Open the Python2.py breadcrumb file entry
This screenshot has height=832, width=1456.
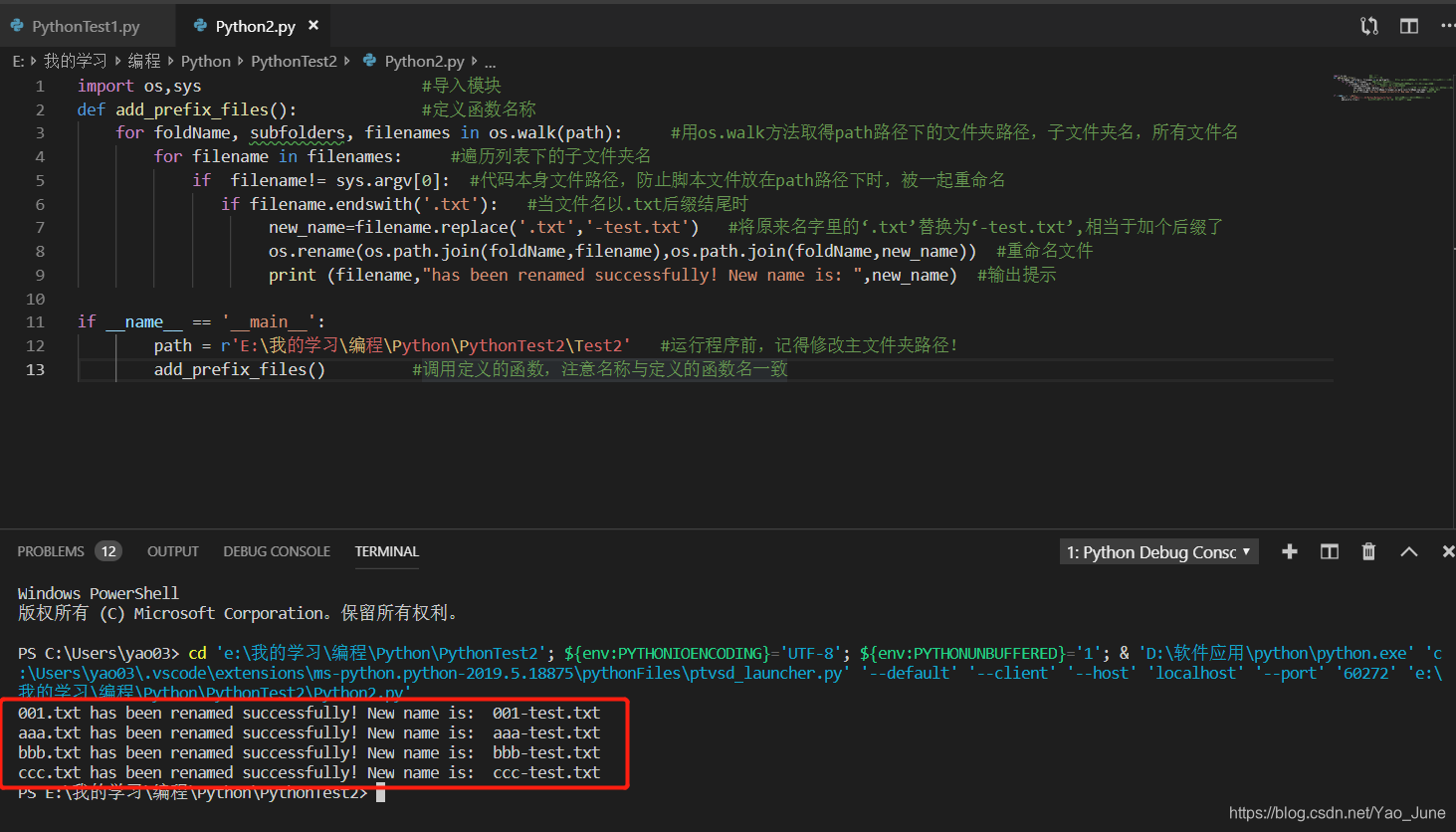pyautogui.click(x=424, y=61)
